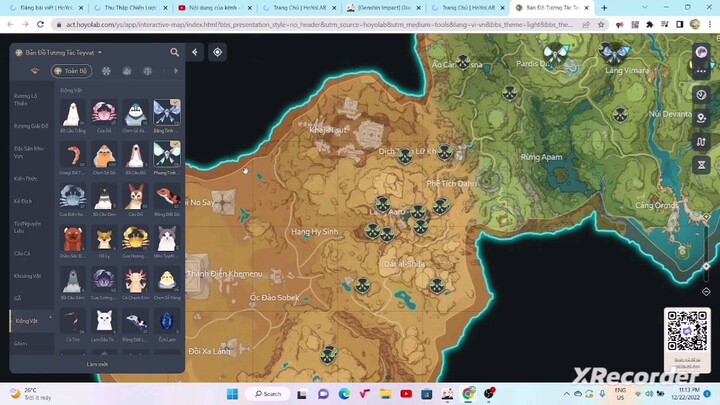Open the Rương Giải Đố category
Screen dimensions: 720x405
pos(31,126)
